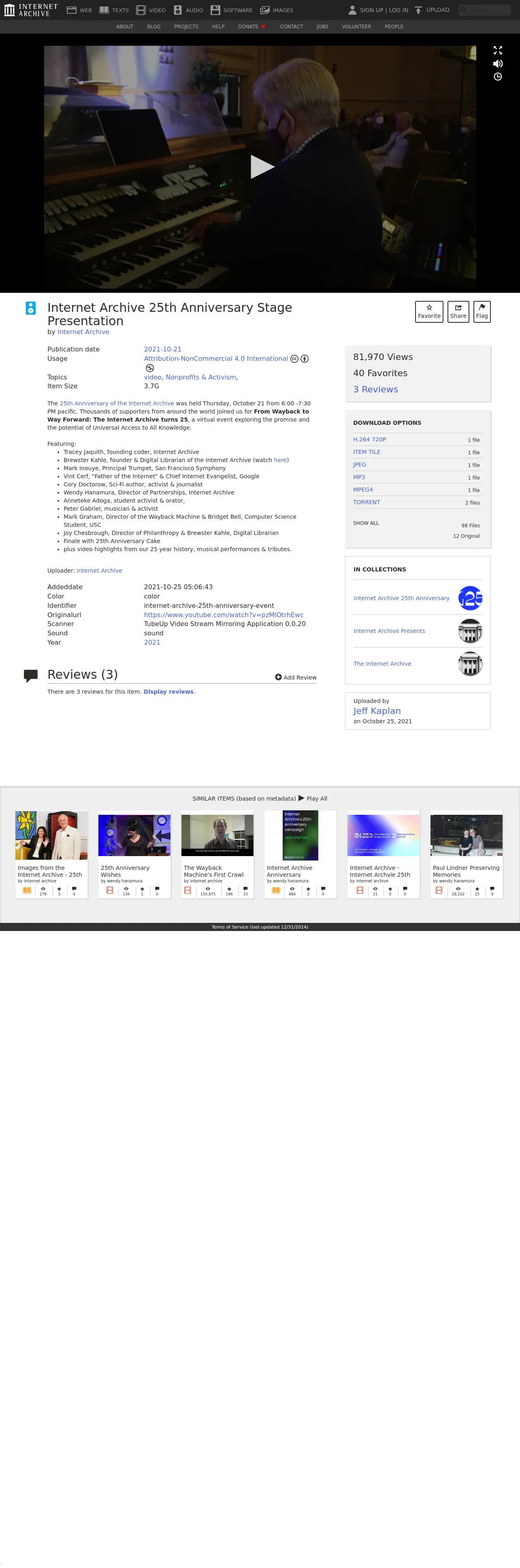Image resolution: width=520 pixels, height=1568 pixels.
Task: Open the 3 Reviews link in stats box
Action: pos(375,390)
